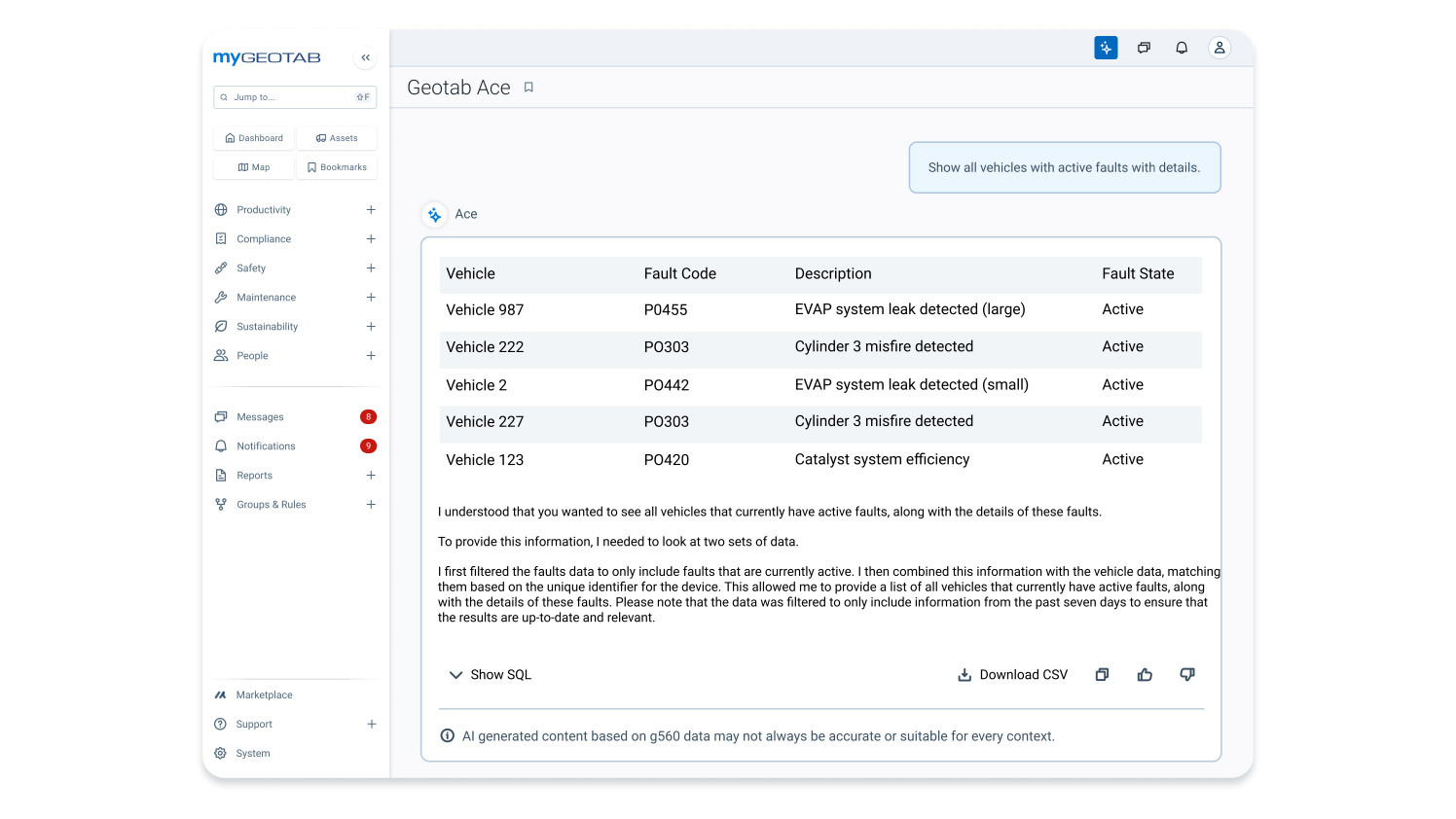Screen dimensions: 1456x819
Task: Give thumbs up to the Ace answer
Action: (1145, 674)
